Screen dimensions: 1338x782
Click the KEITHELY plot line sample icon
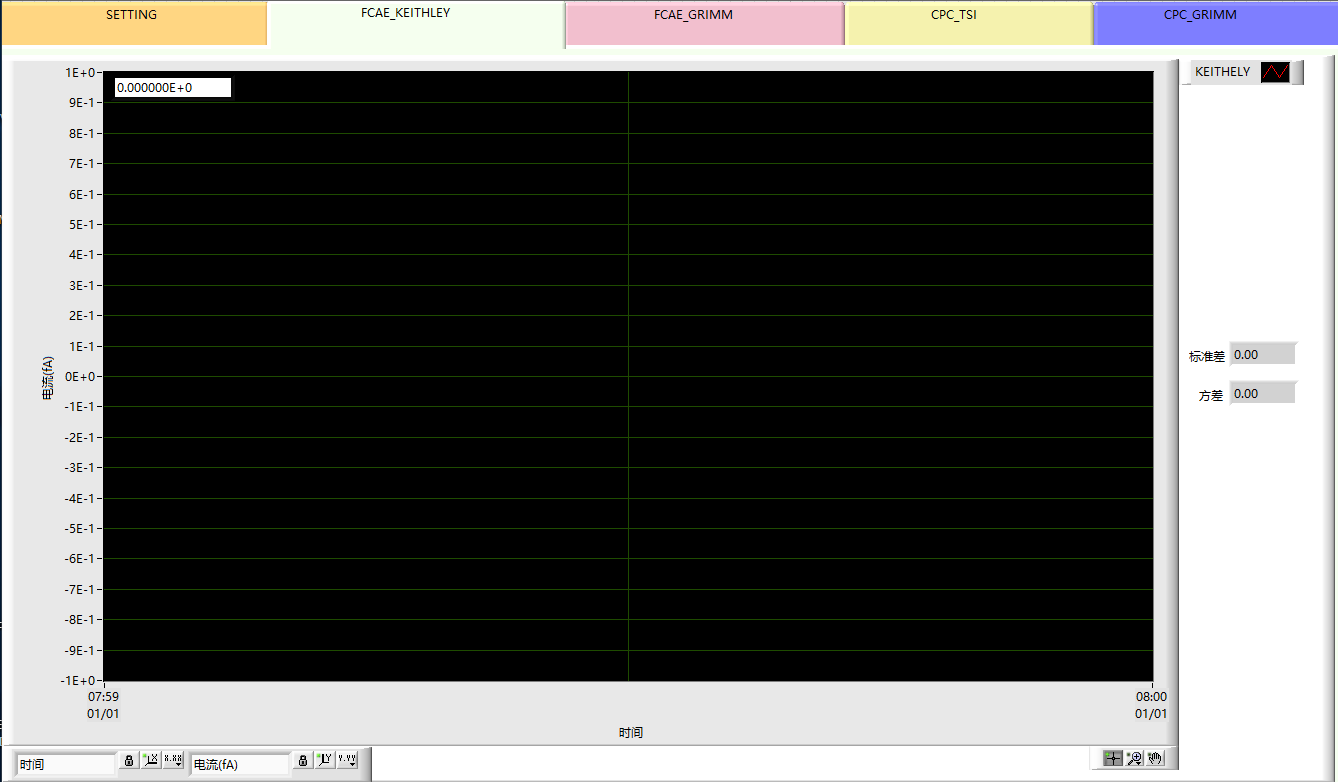(1275, 72)
